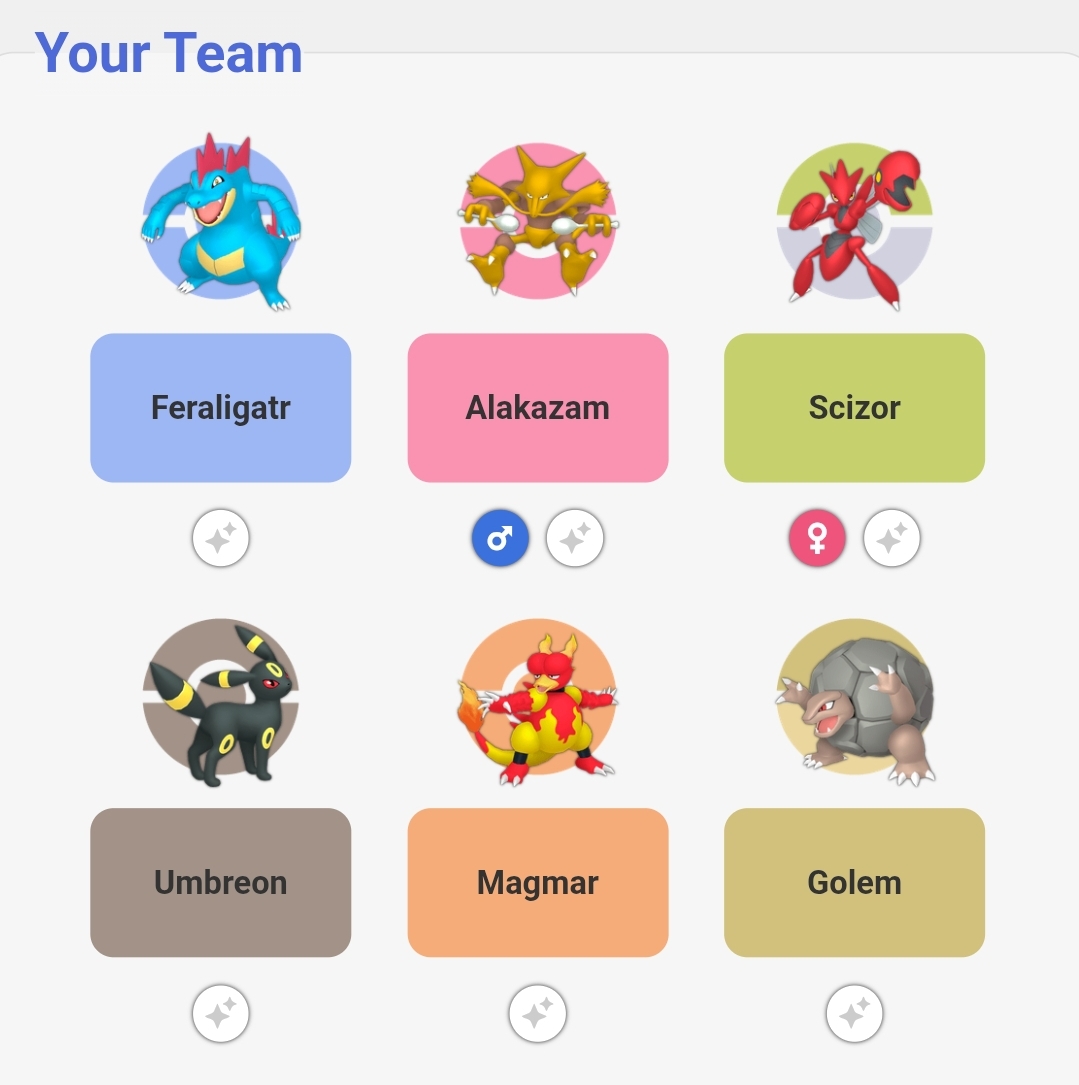Toggle shiny sparkle icon under Umbreon

[x=221, y=1014]
